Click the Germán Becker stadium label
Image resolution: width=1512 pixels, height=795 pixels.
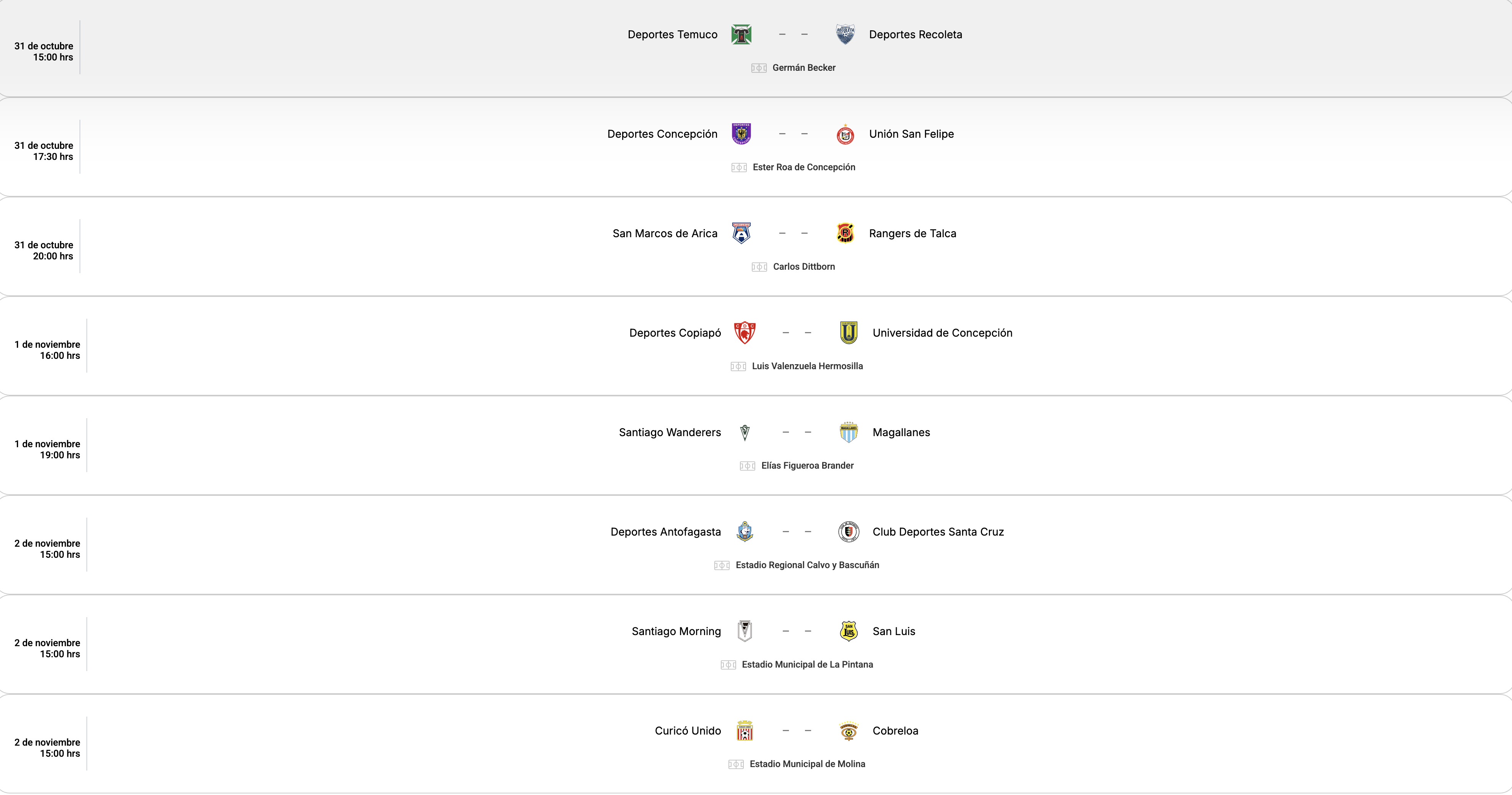(x=803, y=67)
